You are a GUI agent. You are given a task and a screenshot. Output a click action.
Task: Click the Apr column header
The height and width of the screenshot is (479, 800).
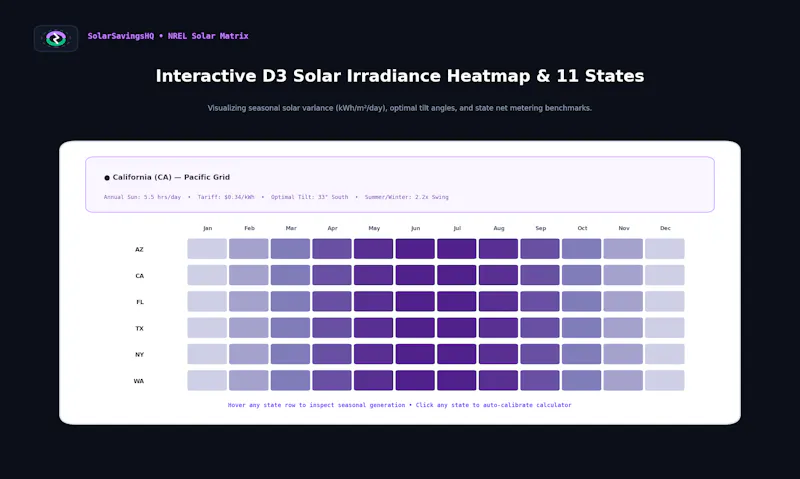(333, 228)
